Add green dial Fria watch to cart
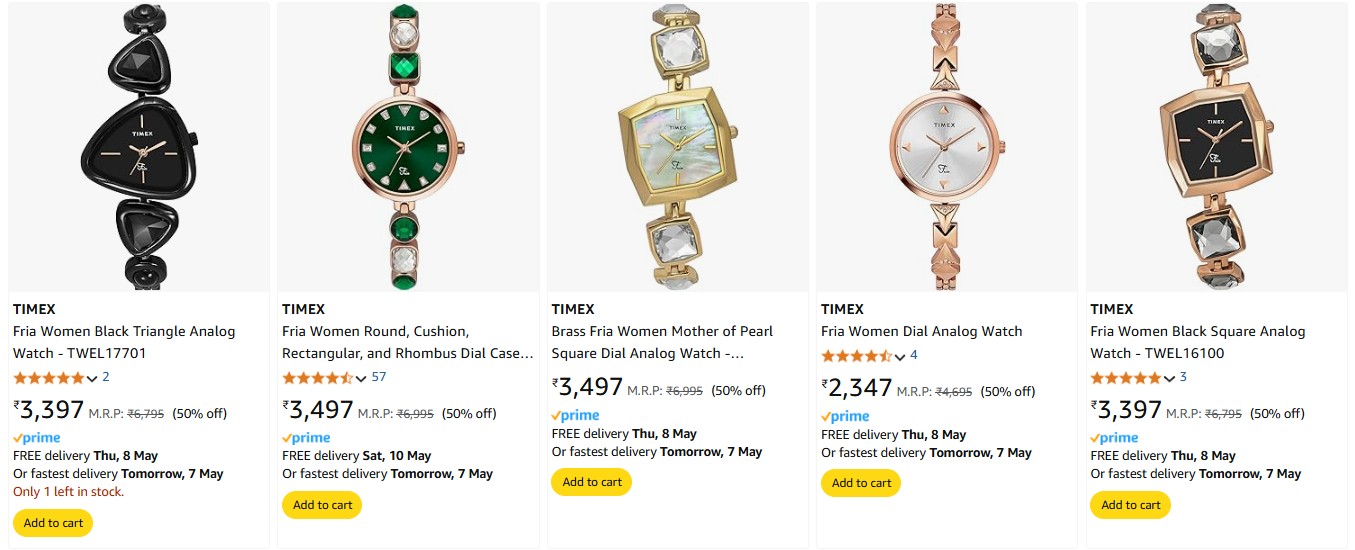The image size is (1355, 550). (x=322, y=505)
